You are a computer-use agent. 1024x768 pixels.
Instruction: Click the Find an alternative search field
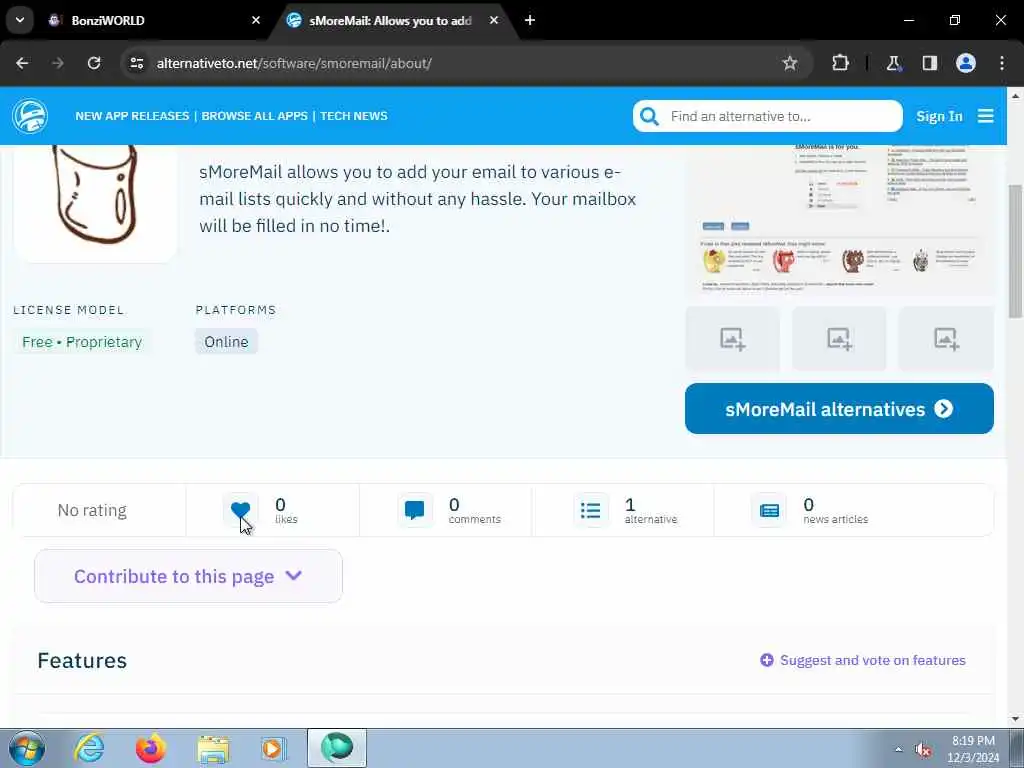(x=768, y=116)
